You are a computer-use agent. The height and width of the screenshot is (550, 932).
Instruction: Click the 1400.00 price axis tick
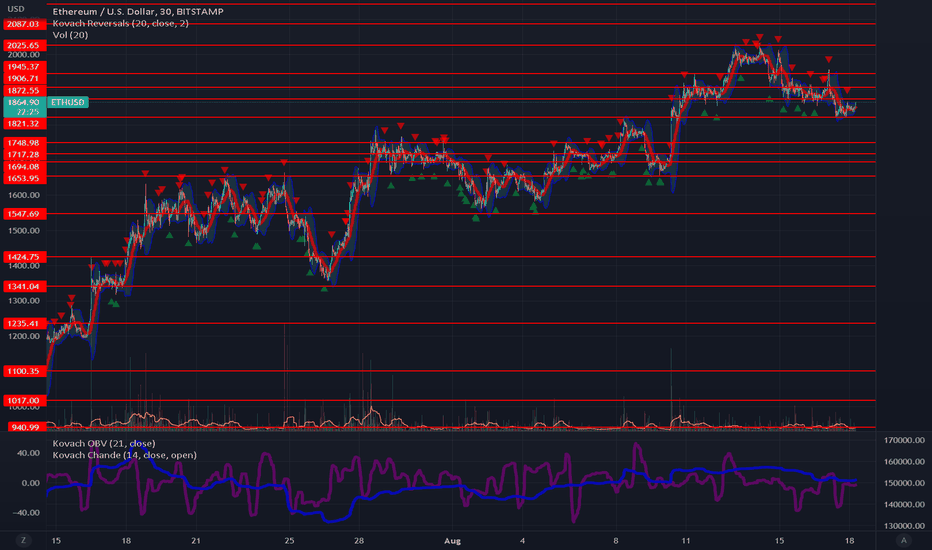tap(24, 266)
